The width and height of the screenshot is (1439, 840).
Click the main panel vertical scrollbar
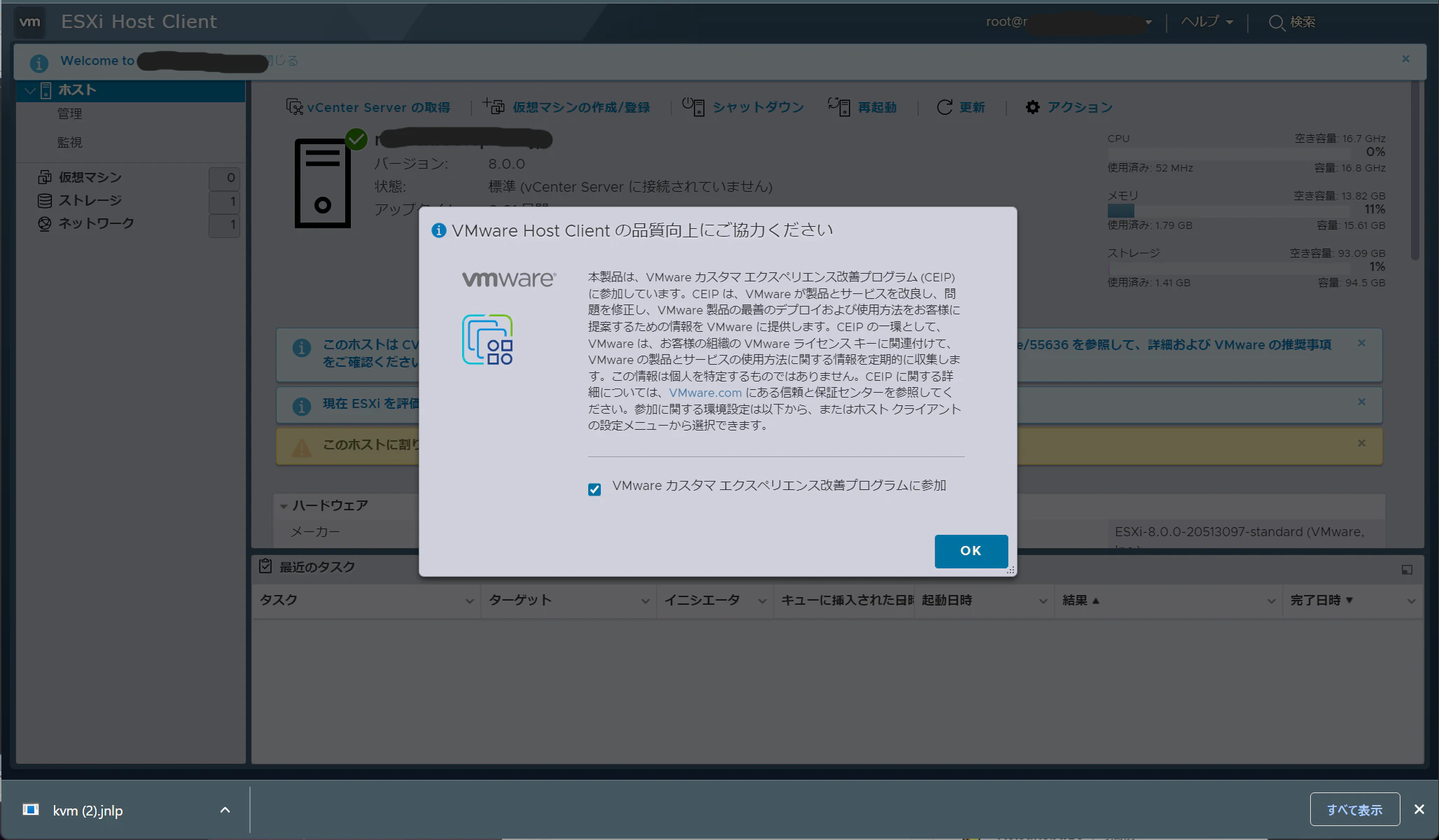coord(1415,171)
